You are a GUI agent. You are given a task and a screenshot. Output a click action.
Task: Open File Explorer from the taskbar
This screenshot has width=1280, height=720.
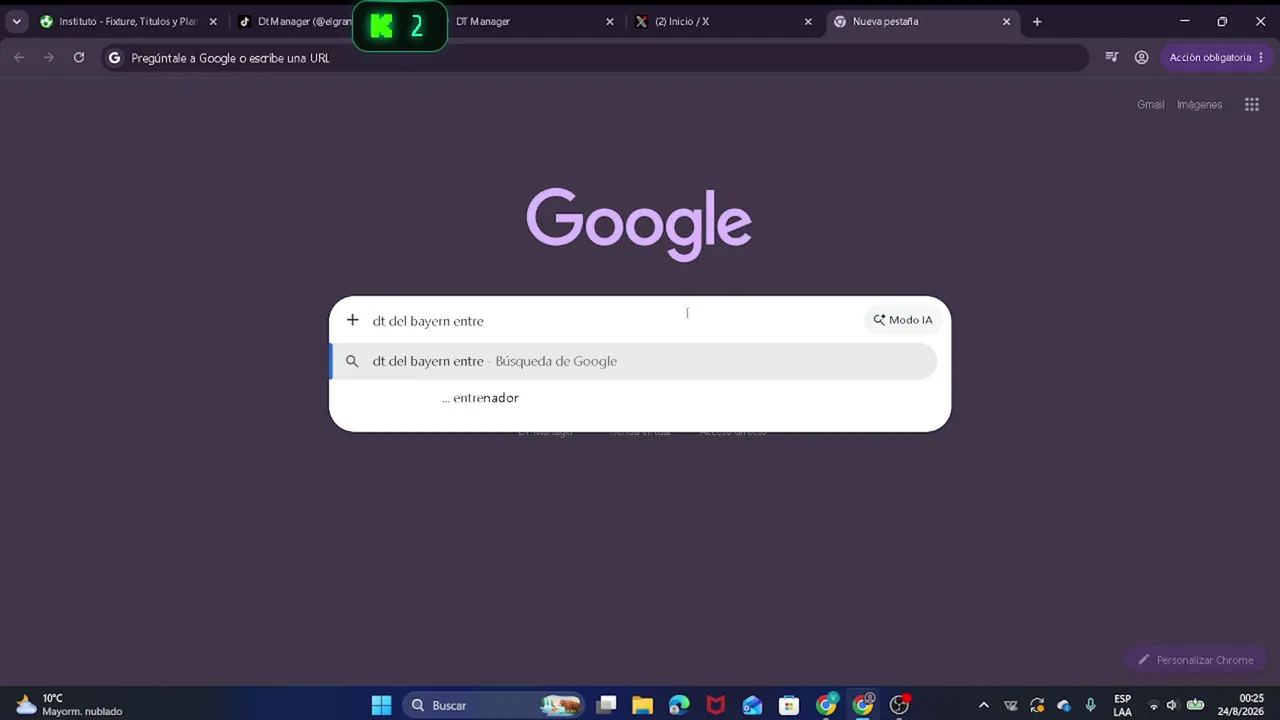[x=642, y=705]
